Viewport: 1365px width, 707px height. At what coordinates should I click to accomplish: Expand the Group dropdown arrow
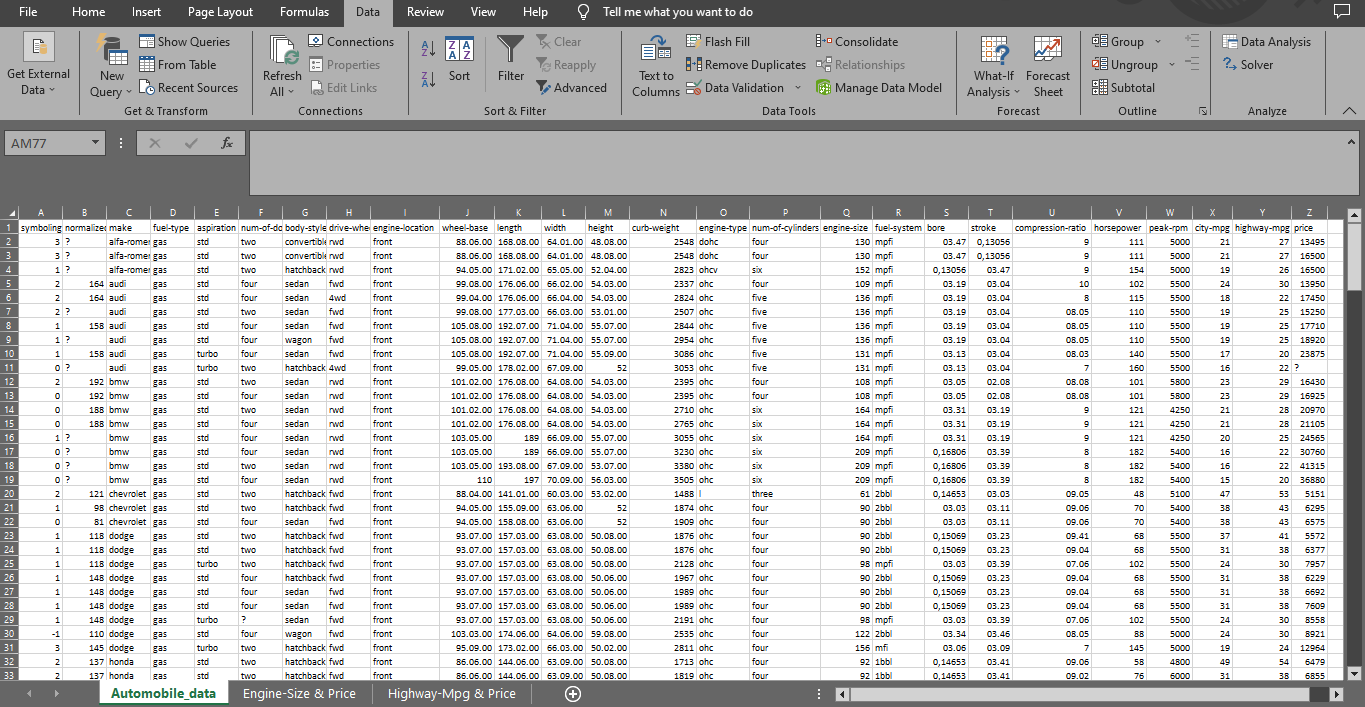tap(1158, 42)
